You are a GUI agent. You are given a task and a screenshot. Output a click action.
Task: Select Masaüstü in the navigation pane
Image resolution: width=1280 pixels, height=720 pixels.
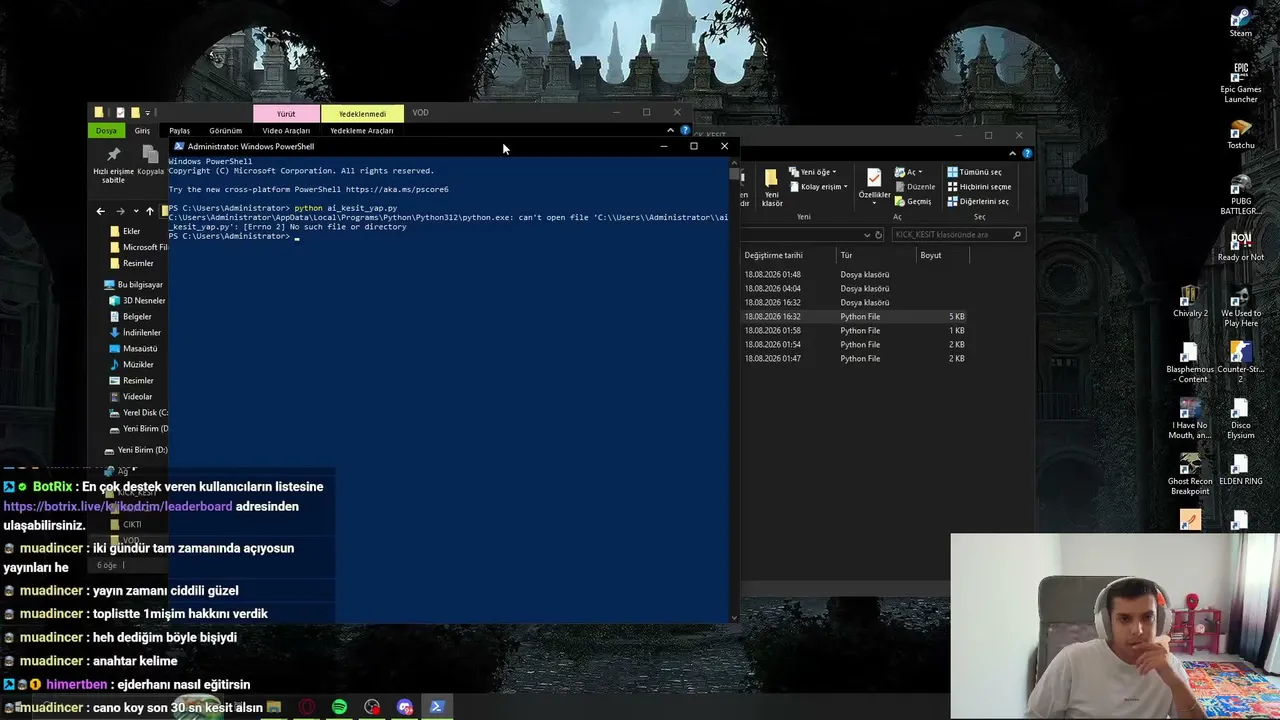tap(132, 349)
